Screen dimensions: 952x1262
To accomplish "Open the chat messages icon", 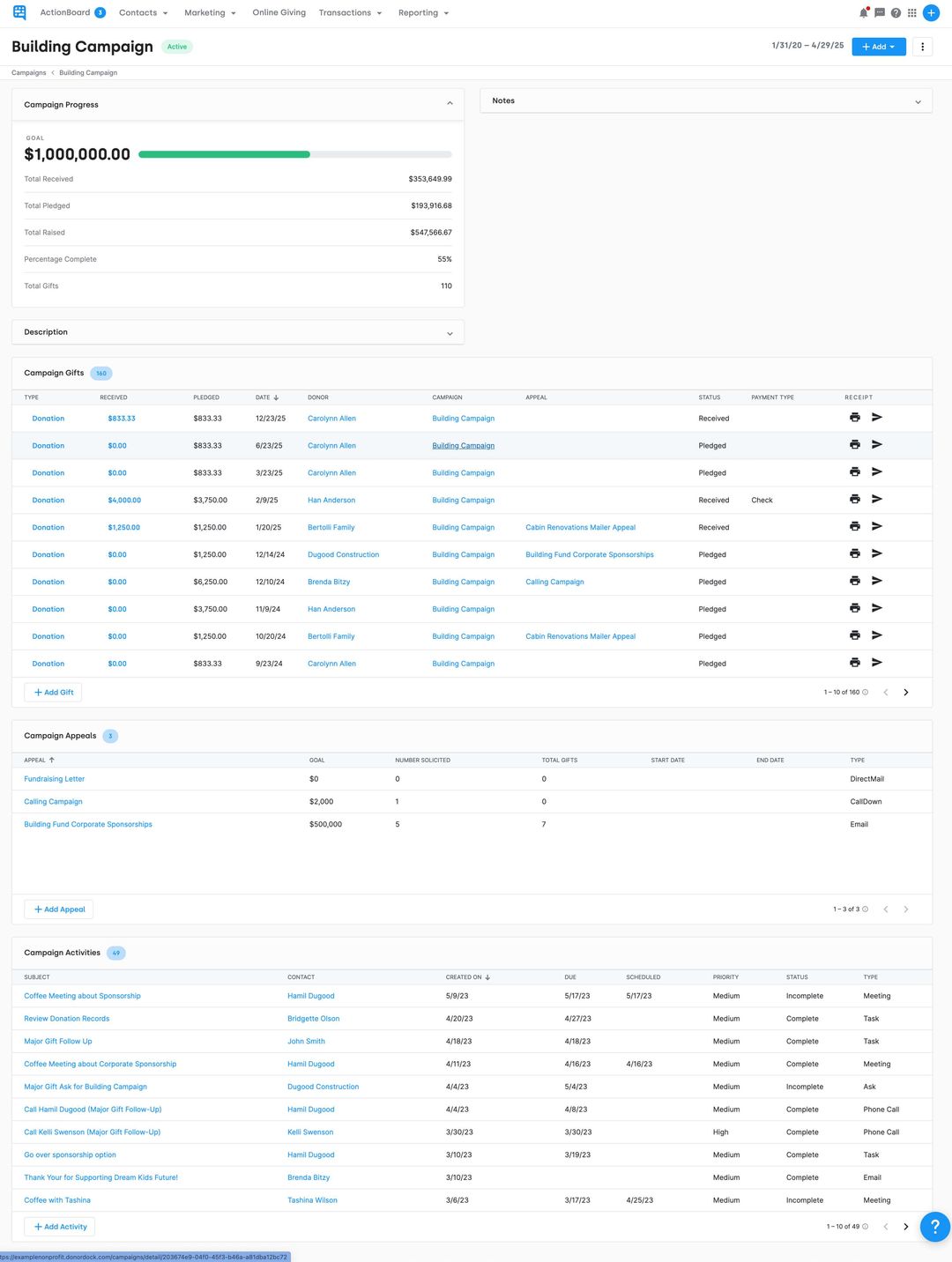I will [879, 12].
